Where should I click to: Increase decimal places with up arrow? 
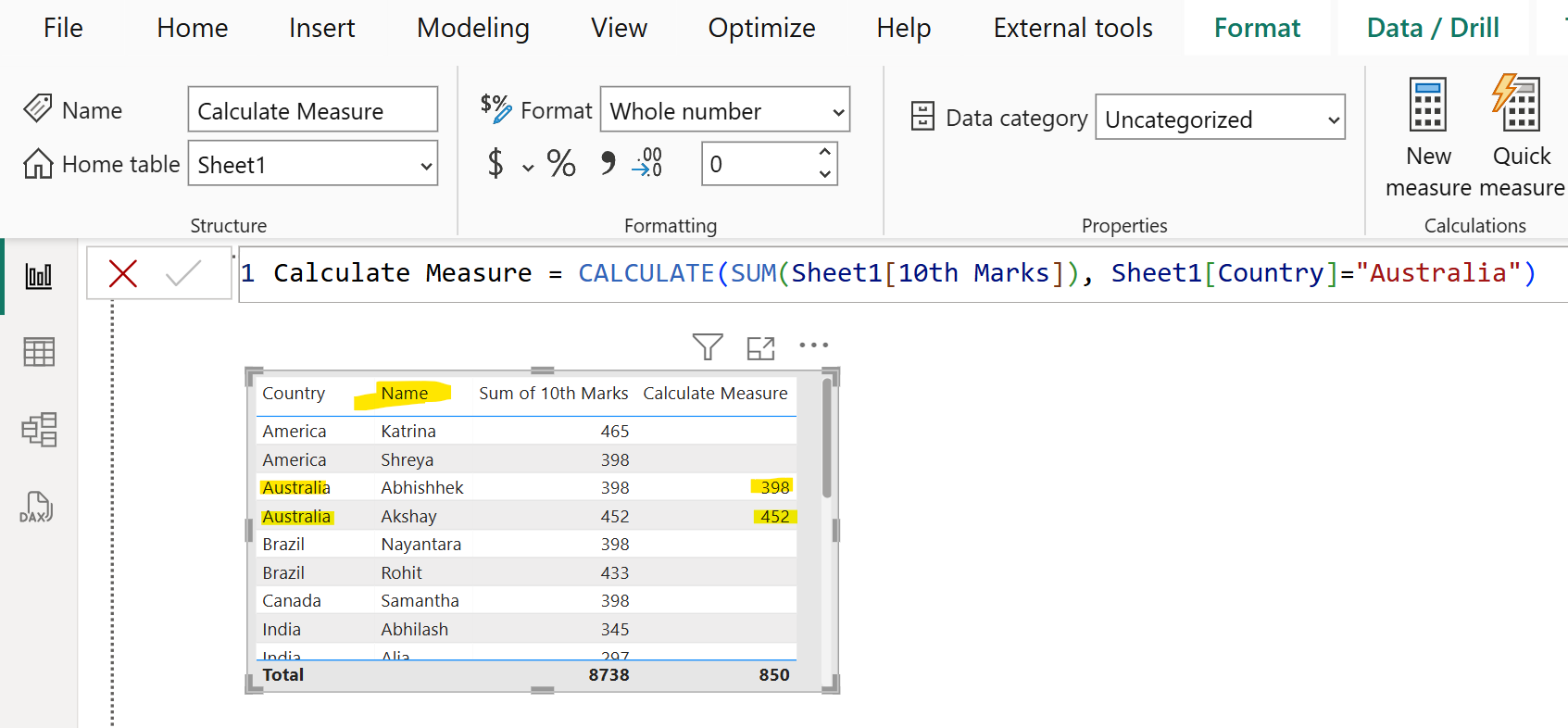point(824,152)
